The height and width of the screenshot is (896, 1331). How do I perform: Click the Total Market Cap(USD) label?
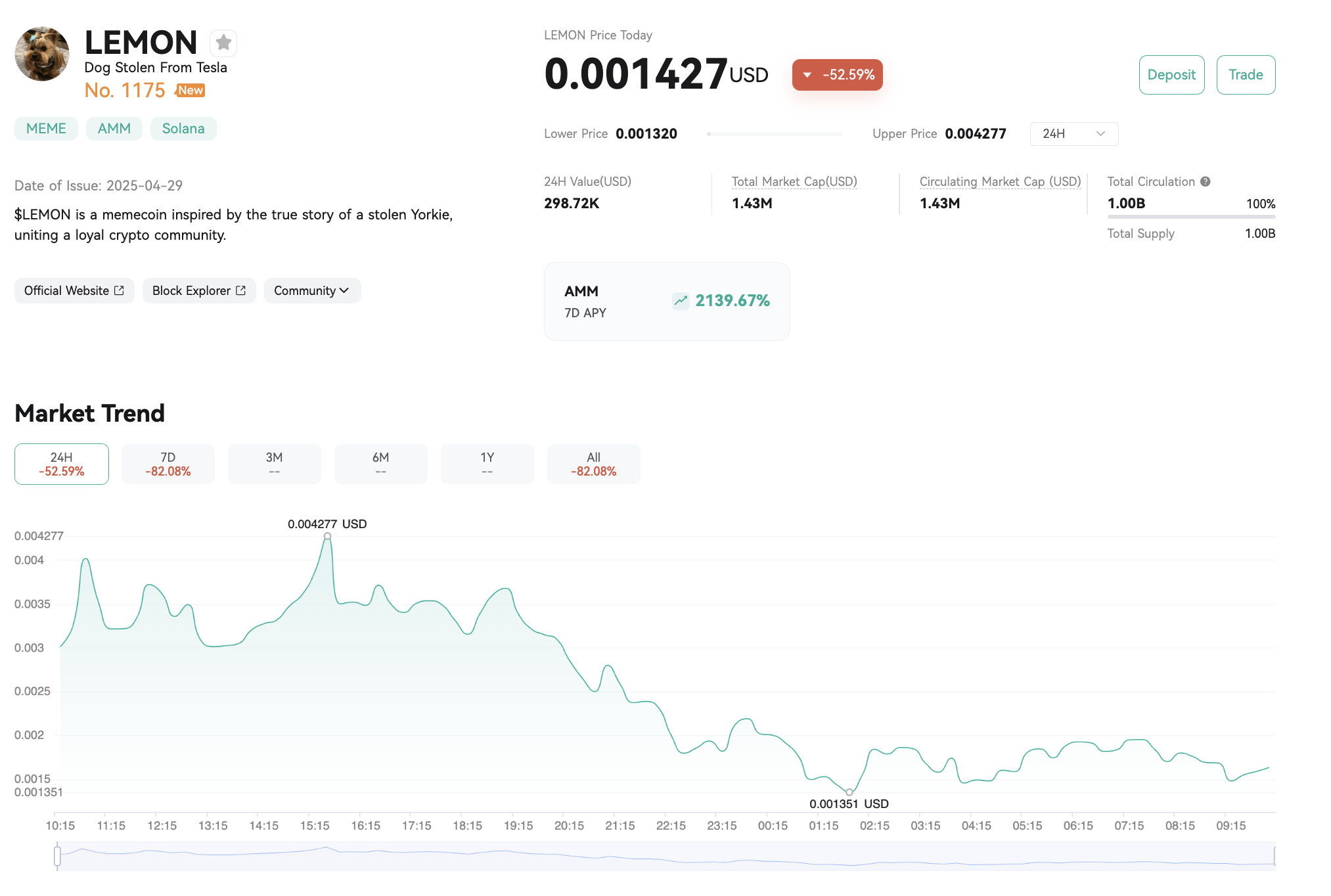tap(794, 182)
